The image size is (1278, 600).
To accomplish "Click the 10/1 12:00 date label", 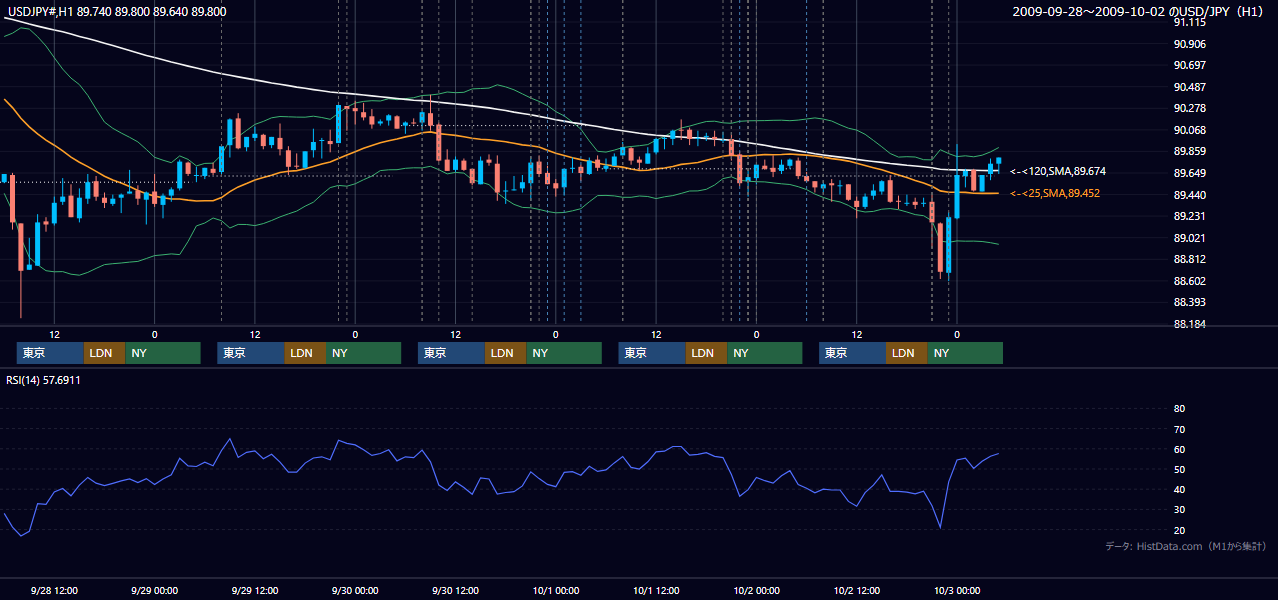I will click(655, 590).
